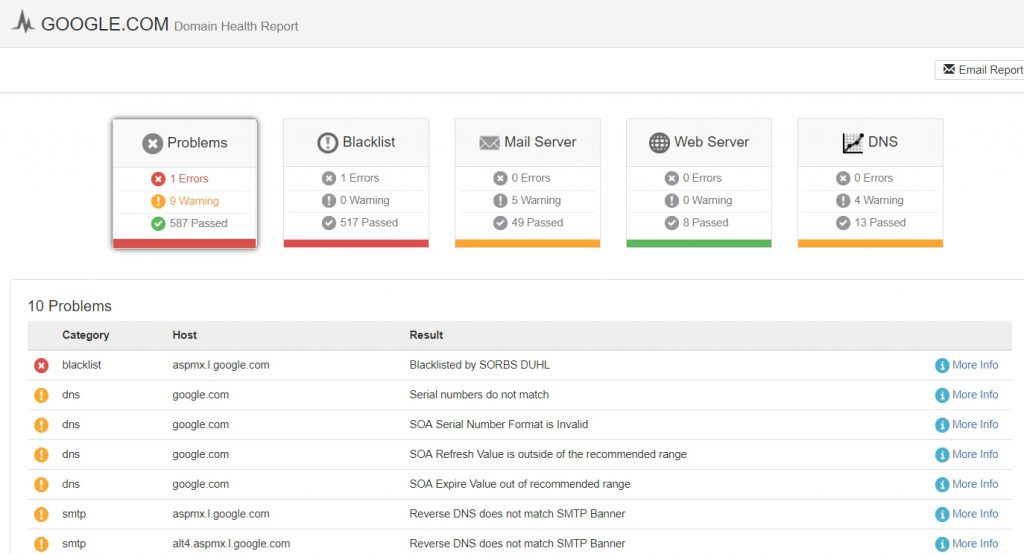This screenshot has width=1024, height=554.
Task: Click warning icon for SOA Refresh Value row
Action: [41, 455]
